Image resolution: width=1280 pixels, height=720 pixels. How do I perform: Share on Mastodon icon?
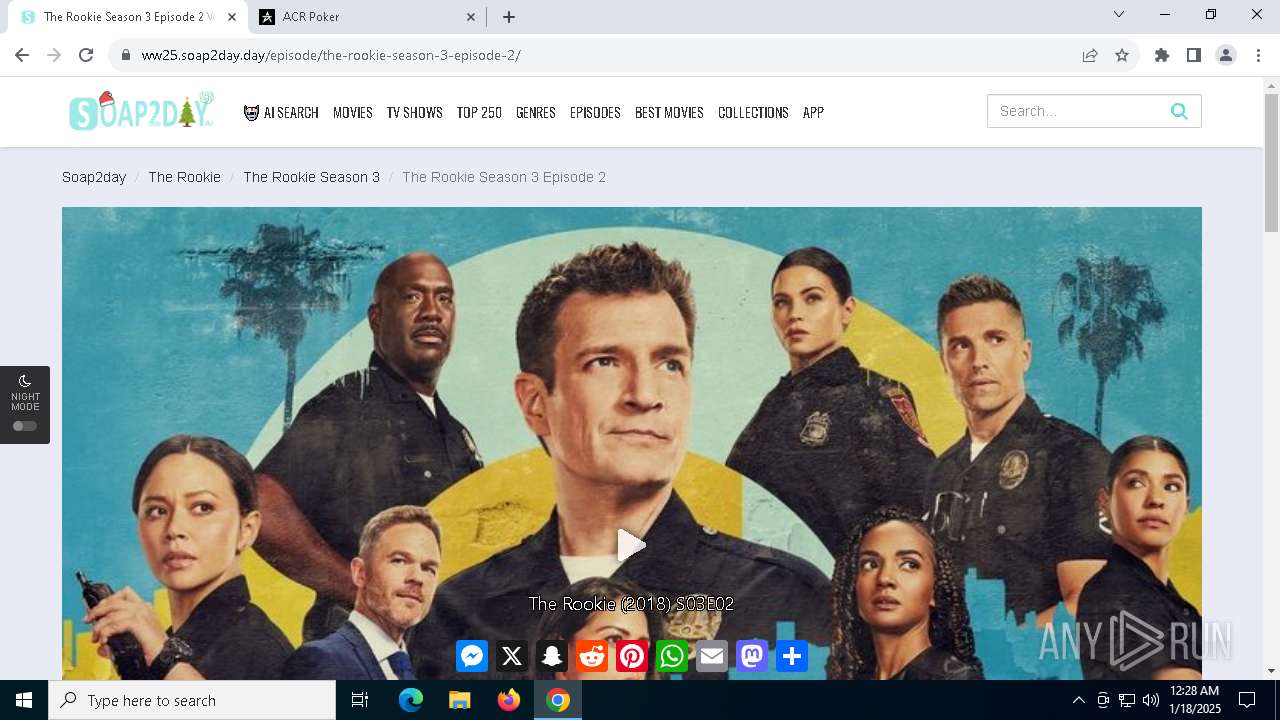[752, 656]
